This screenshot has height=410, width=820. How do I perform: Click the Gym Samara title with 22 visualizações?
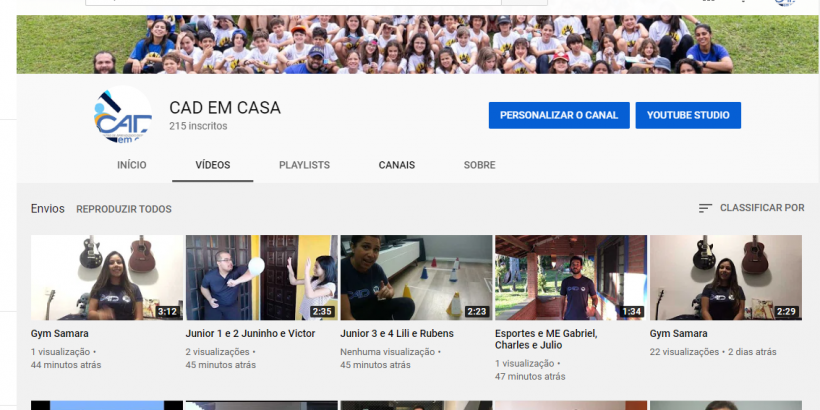pyautogui.click(x=678, y=334)
